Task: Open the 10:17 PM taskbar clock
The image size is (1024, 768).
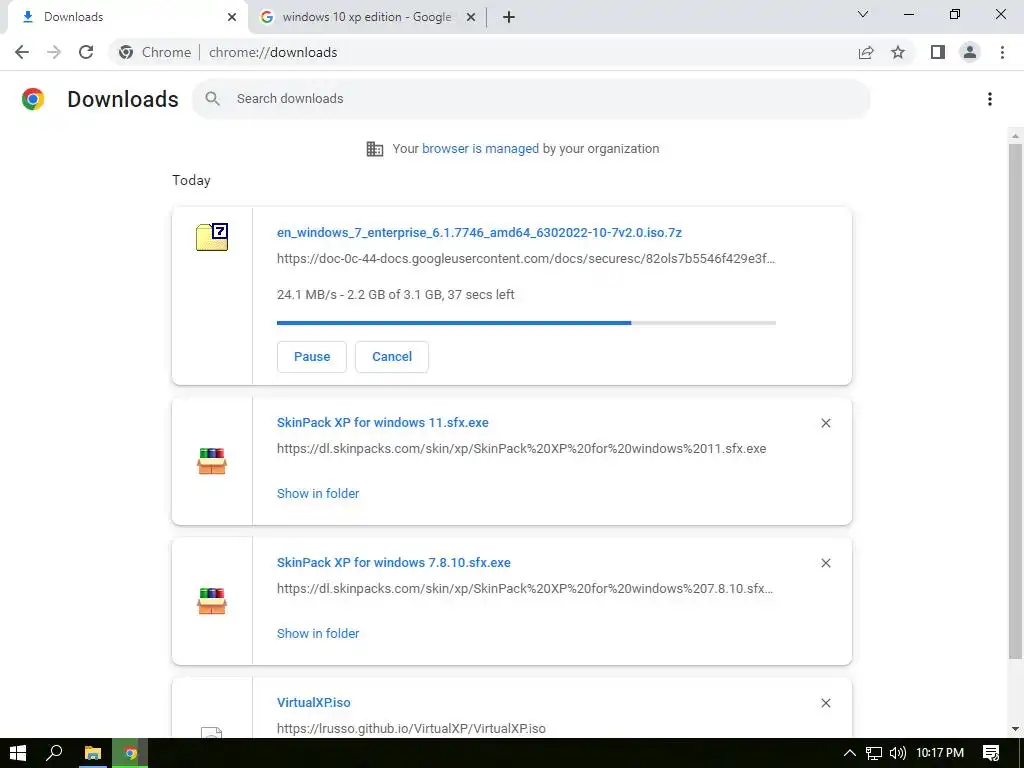Action: 940,753
